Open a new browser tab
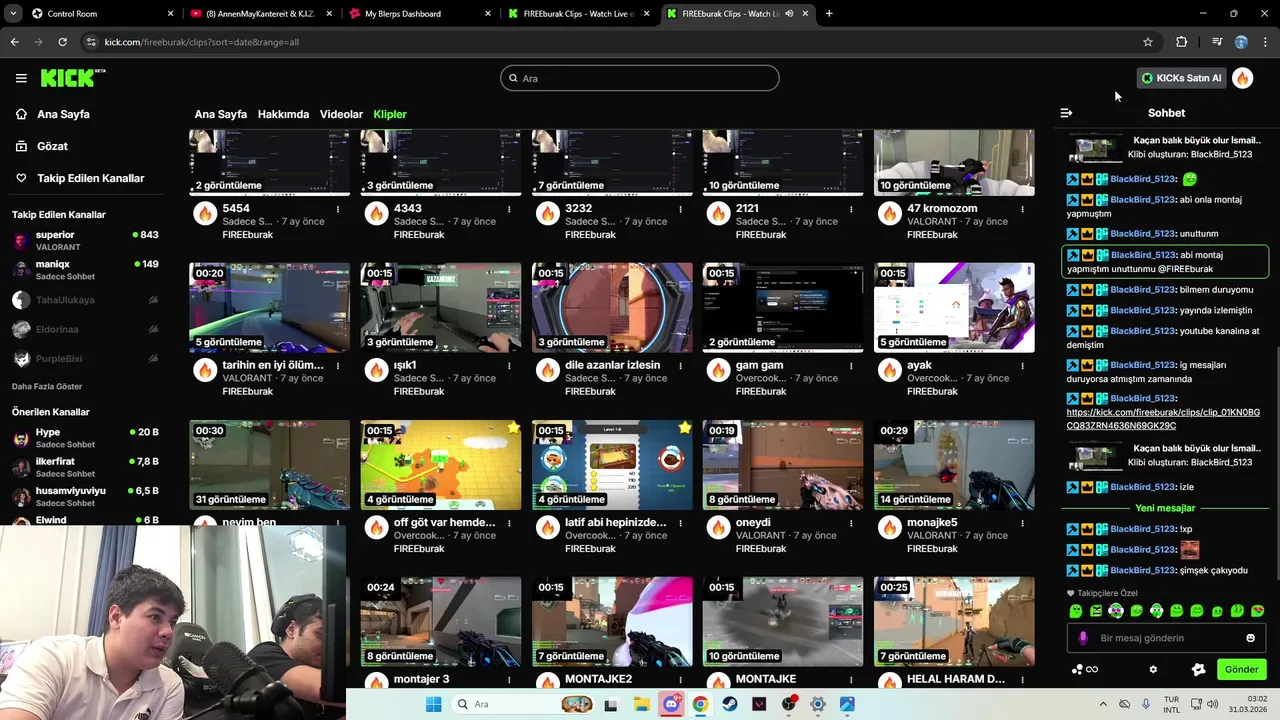The height and width of the screenshot is (720, 1280). (829, 14)
